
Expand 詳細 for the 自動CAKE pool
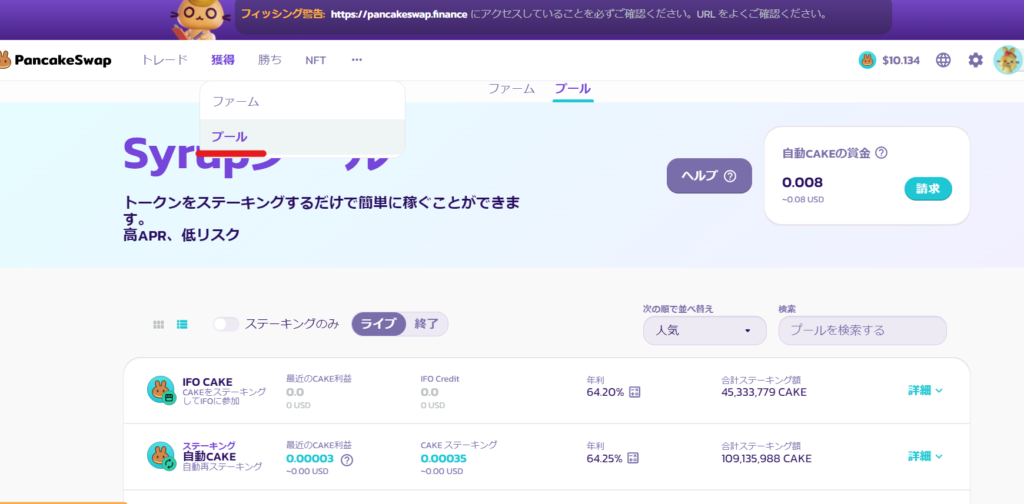[925, 456]
